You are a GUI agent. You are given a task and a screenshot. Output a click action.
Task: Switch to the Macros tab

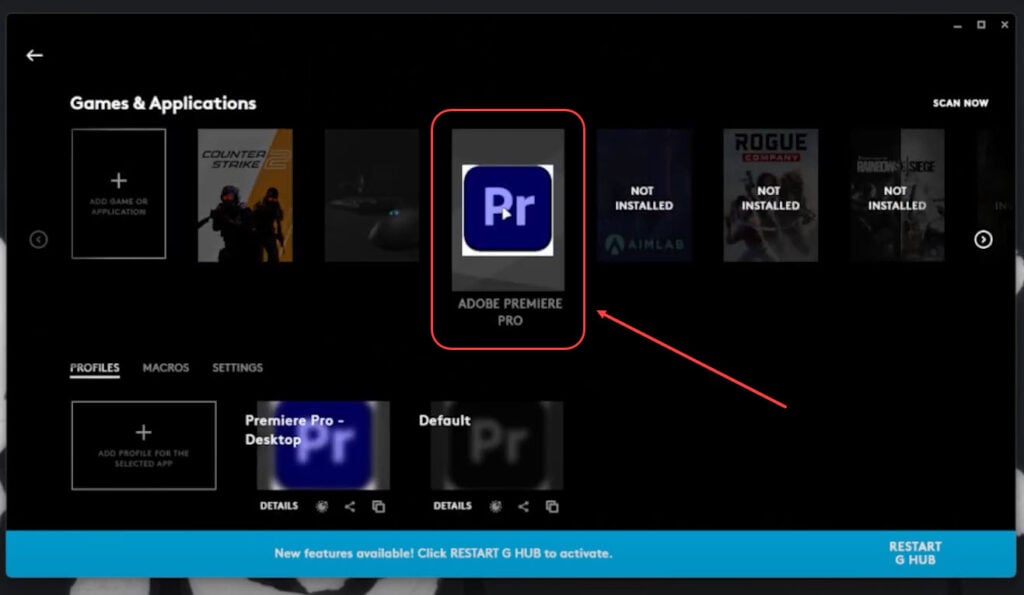(x=166, y=368)
